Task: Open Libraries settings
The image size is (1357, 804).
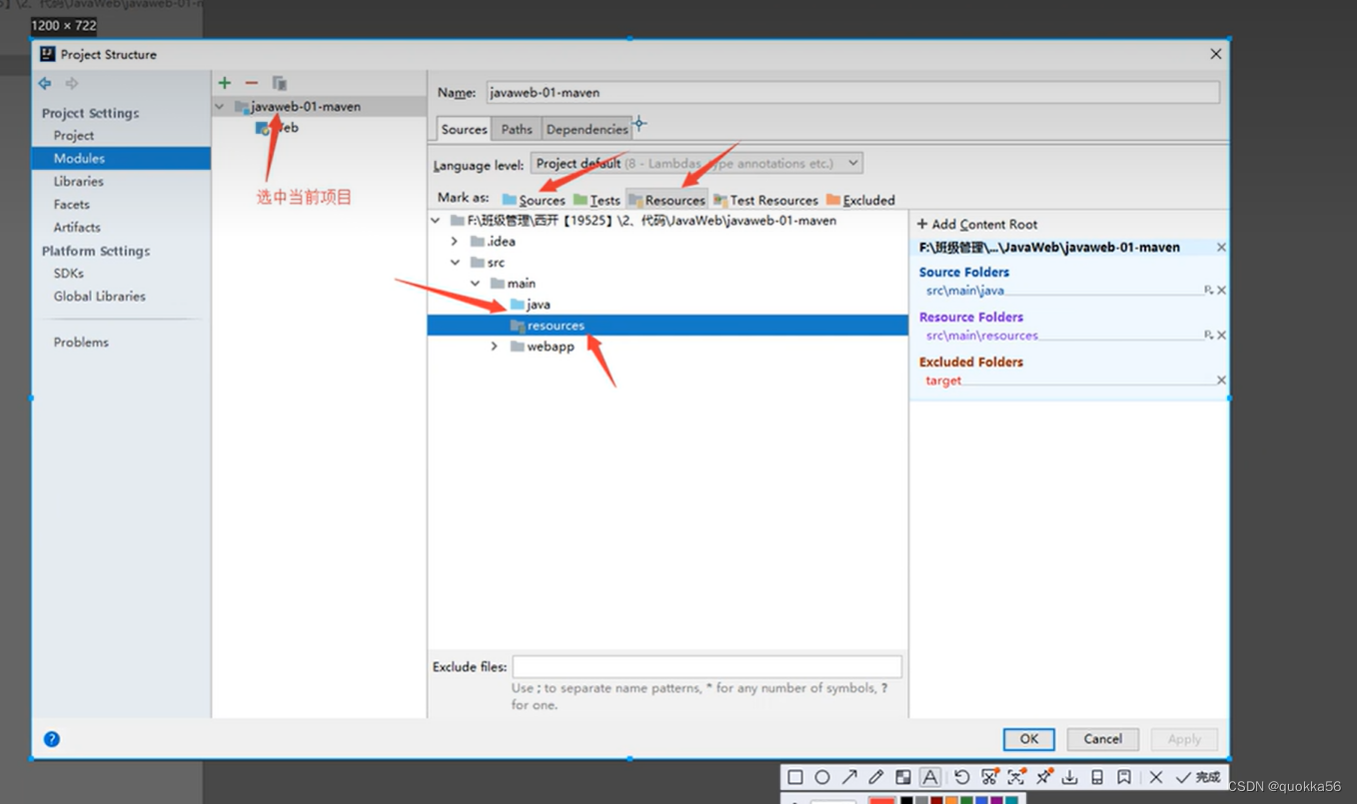Action: [x=78, y=181]
